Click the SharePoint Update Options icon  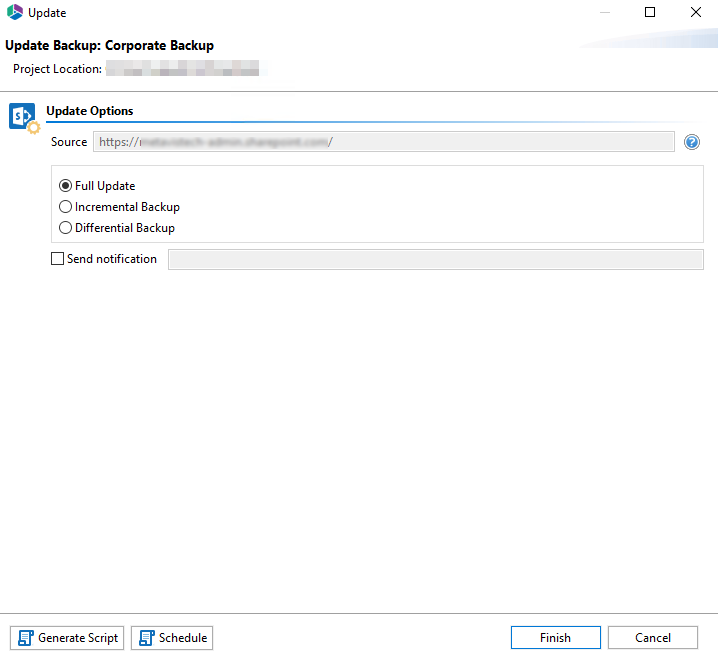point(24,118)
